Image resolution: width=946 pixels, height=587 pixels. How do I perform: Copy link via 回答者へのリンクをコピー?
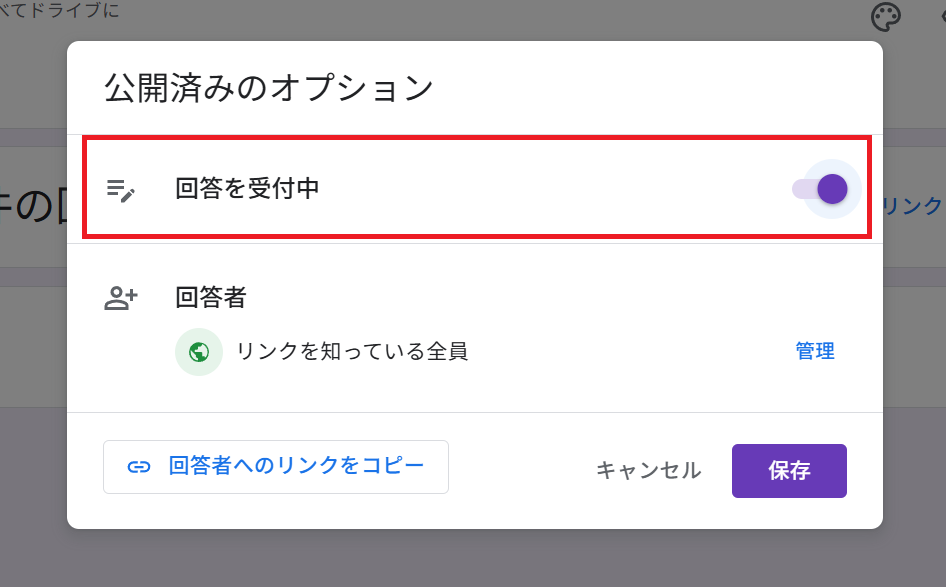point(276,467)
